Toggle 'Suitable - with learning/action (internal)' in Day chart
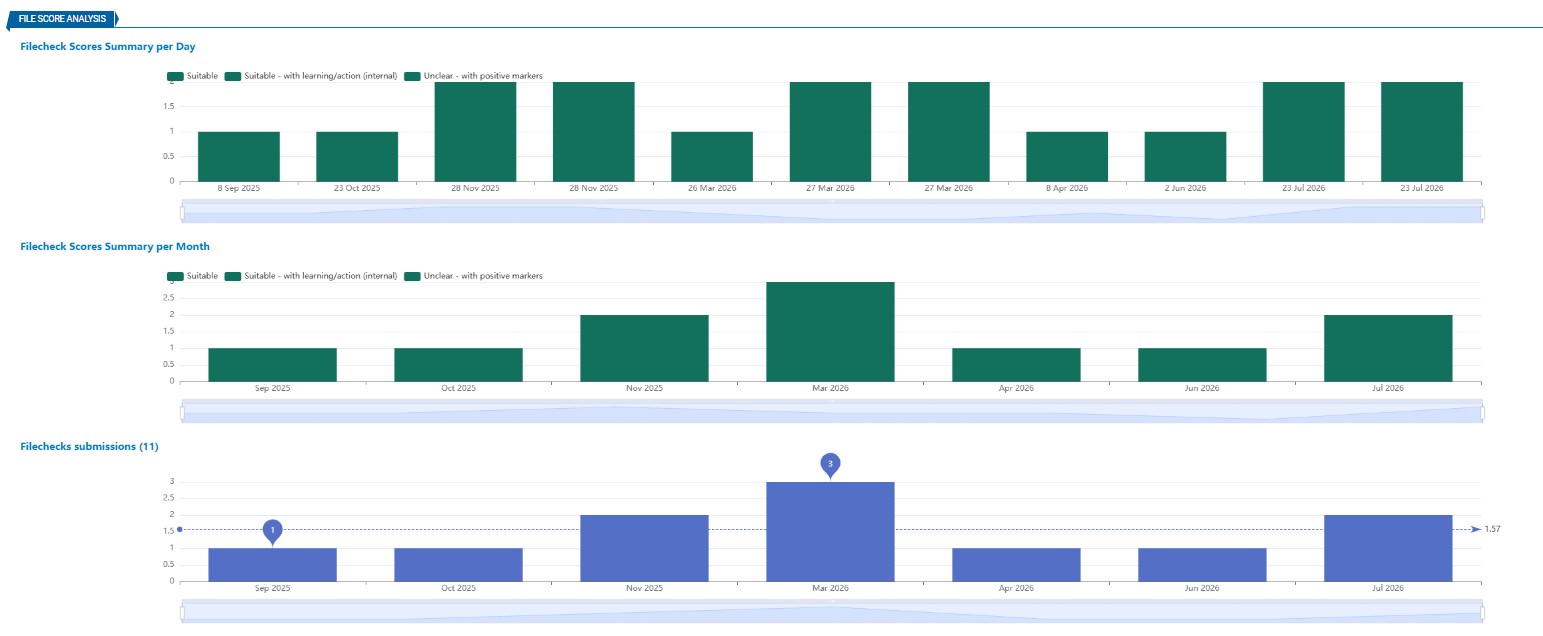Viewport: 1543px width, 636px height. (311, 76)
